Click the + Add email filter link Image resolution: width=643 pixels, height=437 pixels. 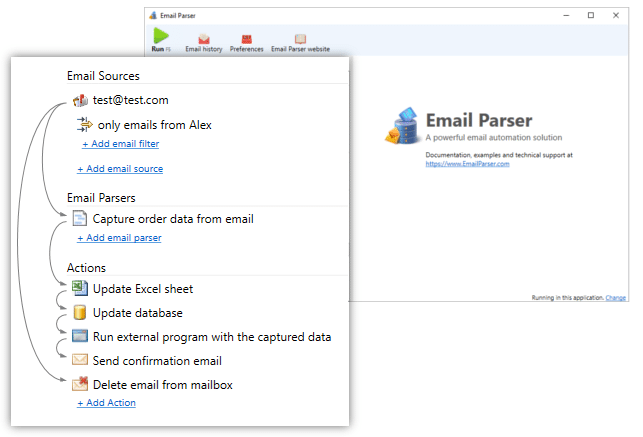click(121, 144)
